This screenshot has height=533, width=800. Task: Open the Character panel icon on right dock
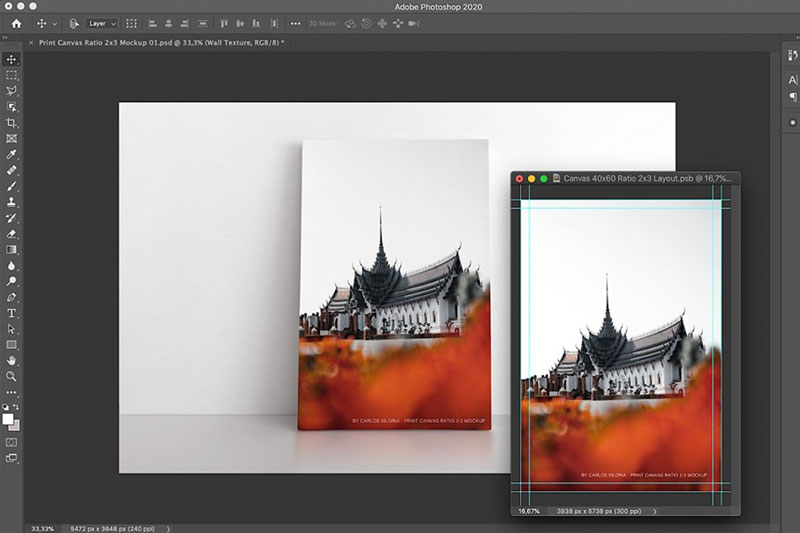click(792, 80)
